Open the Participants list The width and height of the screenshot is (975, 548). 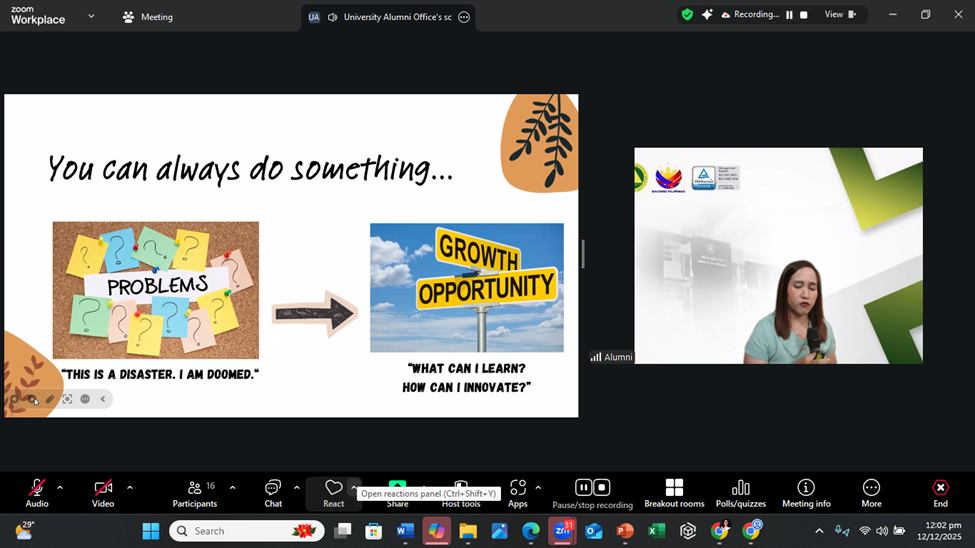pyautogui.click(x=194, y=489)
